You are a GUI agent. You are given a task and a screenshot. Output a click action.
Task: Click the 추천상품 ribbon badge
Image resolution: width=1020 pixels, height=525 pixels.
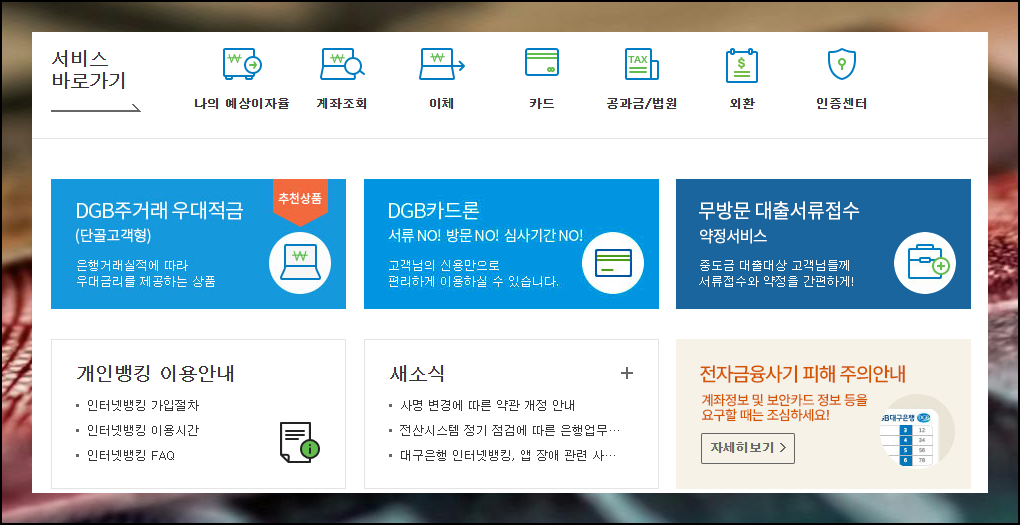point(300,202)
